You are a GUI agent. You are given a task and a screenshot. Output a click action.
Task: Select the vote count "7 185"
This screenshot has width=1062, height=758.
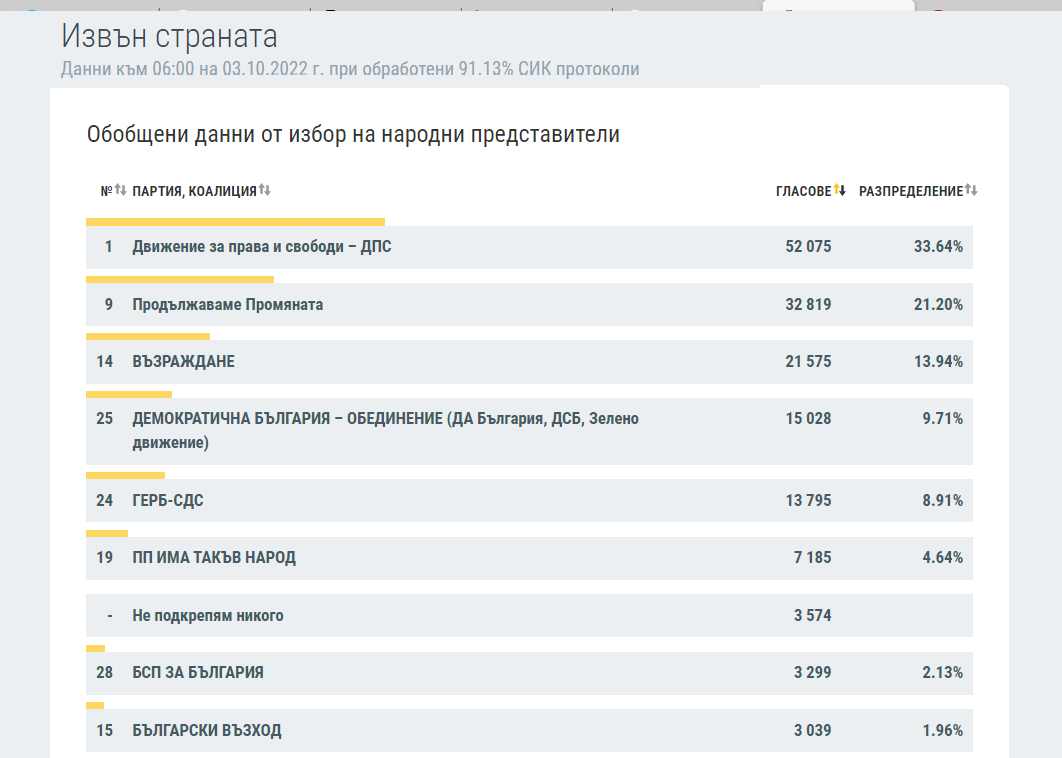click(x=813, y=557)
